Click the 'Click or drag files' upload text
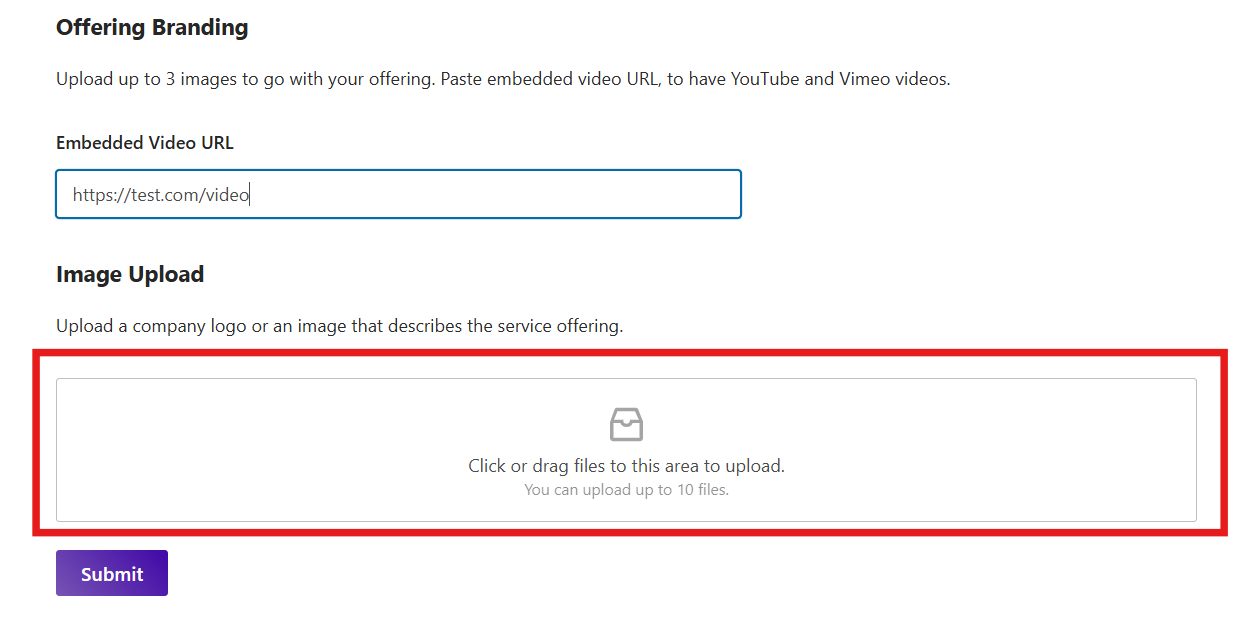Screen dimensions: 1247x635 point(626,466)
